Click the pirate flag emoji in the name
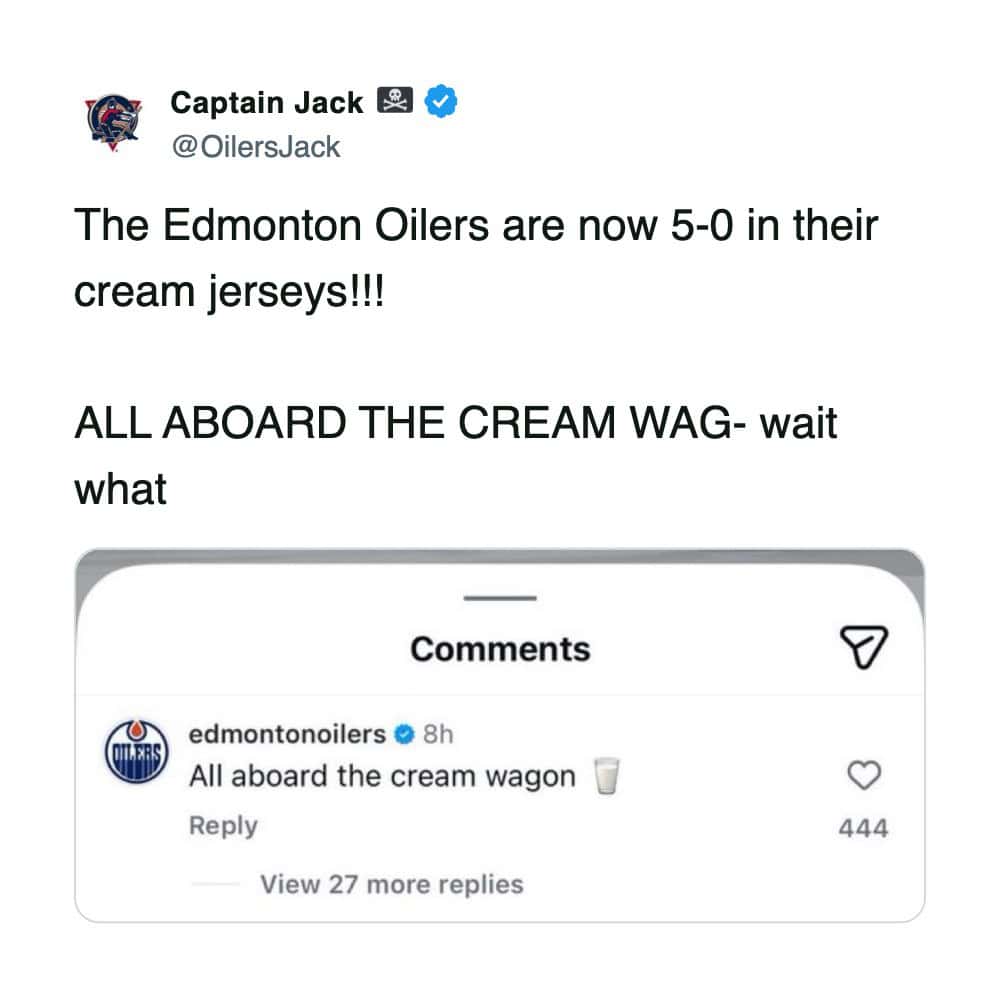This screenshot has width=996, height=998. (395, 102)
